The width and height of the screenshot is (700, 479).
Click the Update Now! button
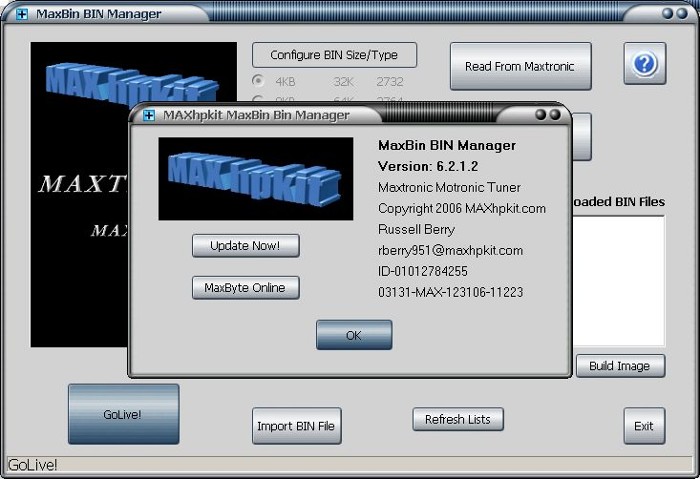click(x=245, y=245)
